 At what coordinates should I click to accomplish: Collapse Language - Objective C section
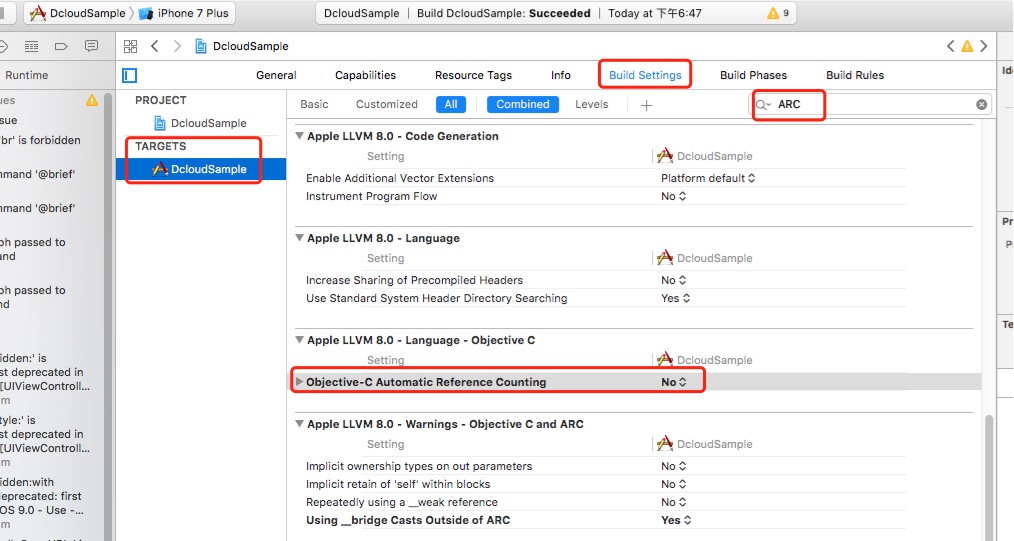click(x=299, y=340)
